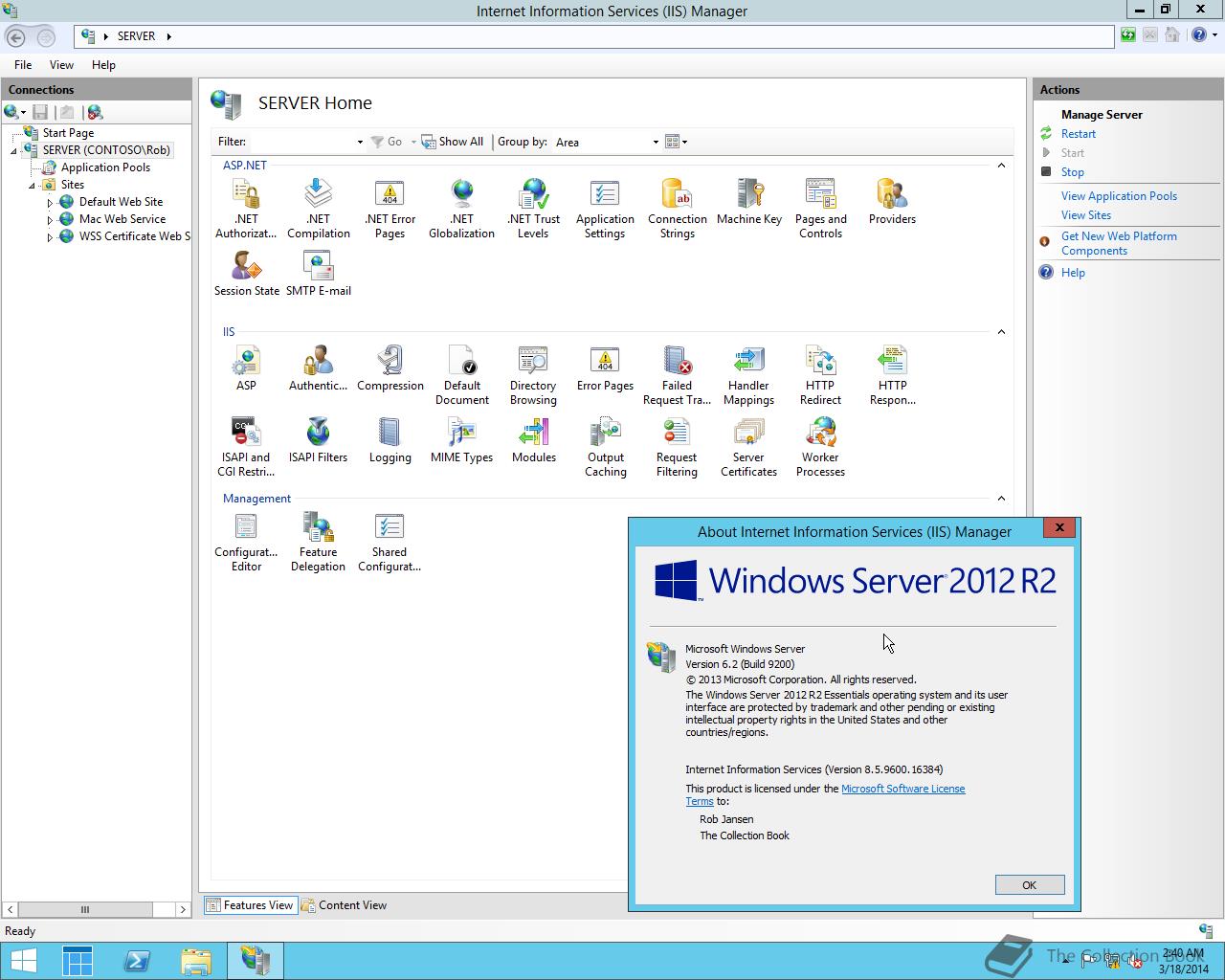Image resolution: width=1225 pixels, height=980 pixels.
Task: Select Start Page in Connections tree
Action: (68, 133)
